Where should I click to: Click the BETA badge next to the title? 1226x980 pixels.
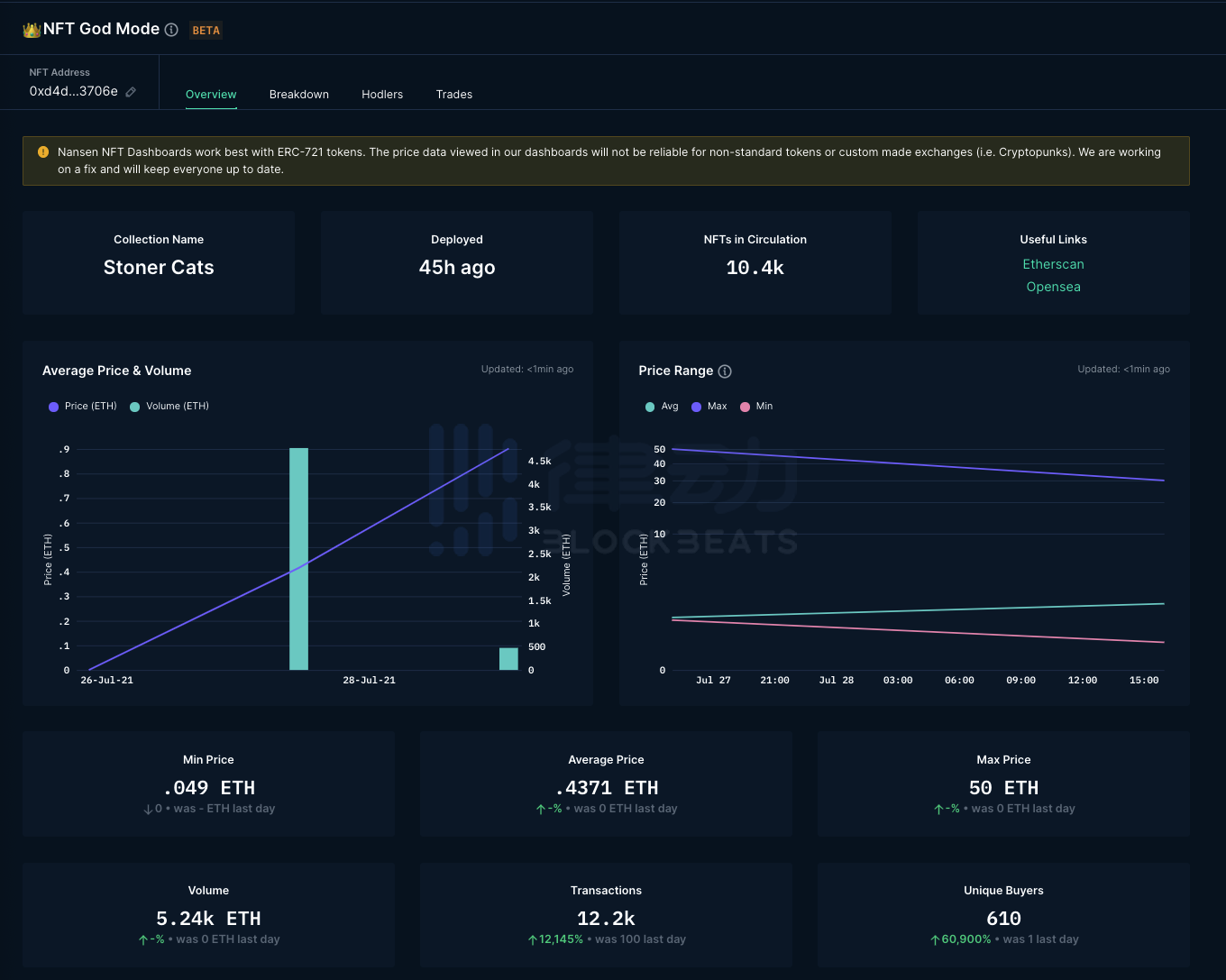point(206,31)
